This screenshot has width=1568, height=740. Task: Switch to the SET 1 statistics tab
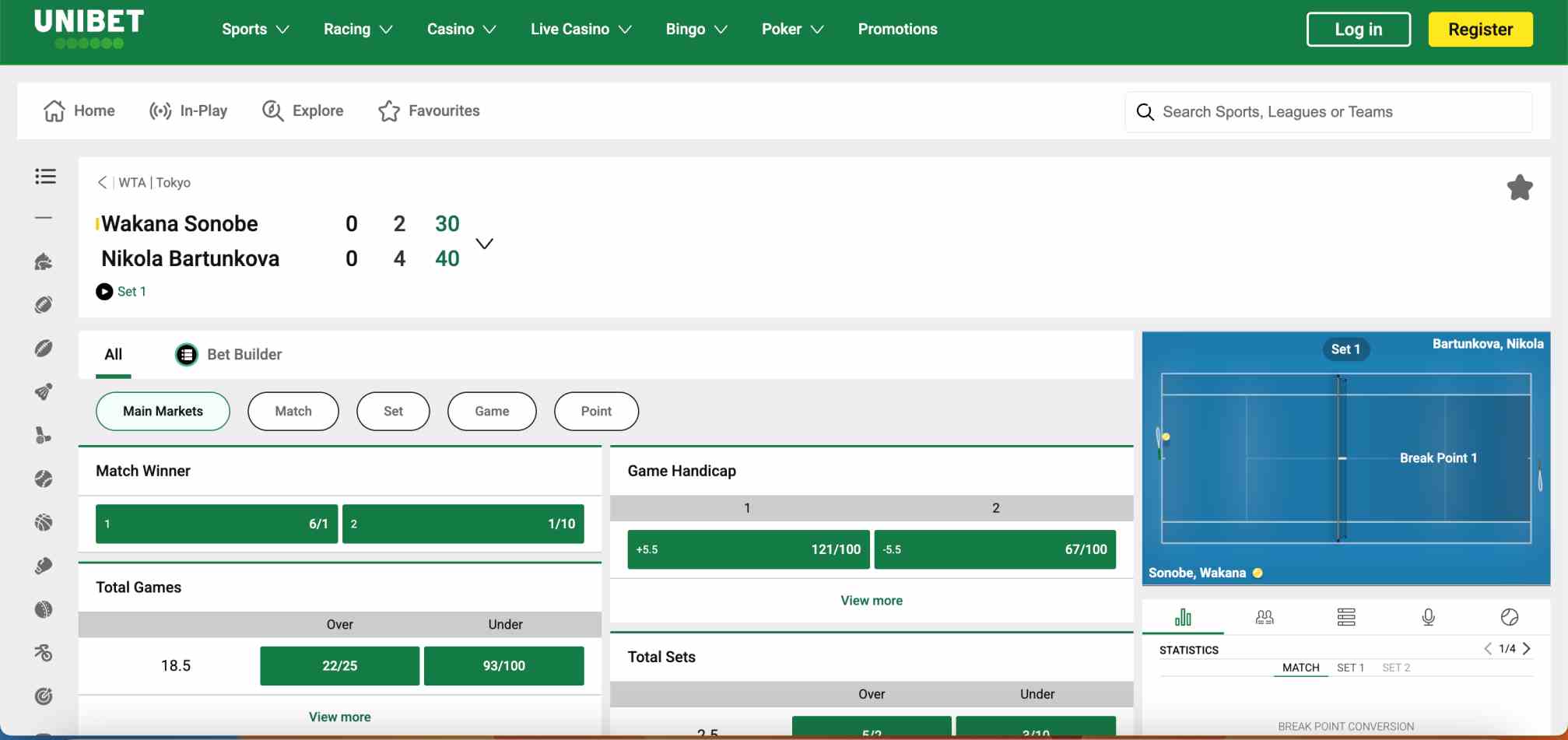coord(1351,667)
